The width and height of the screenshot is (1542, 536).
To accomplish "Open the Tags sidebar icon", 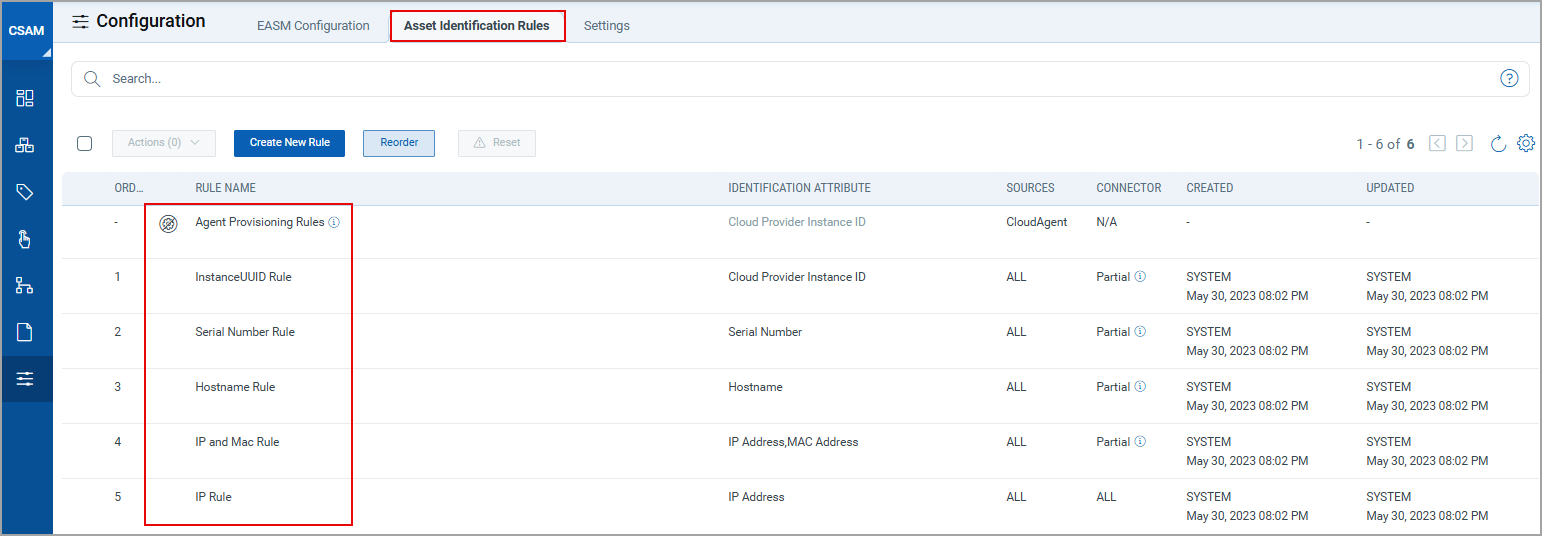I will (25, 192).
